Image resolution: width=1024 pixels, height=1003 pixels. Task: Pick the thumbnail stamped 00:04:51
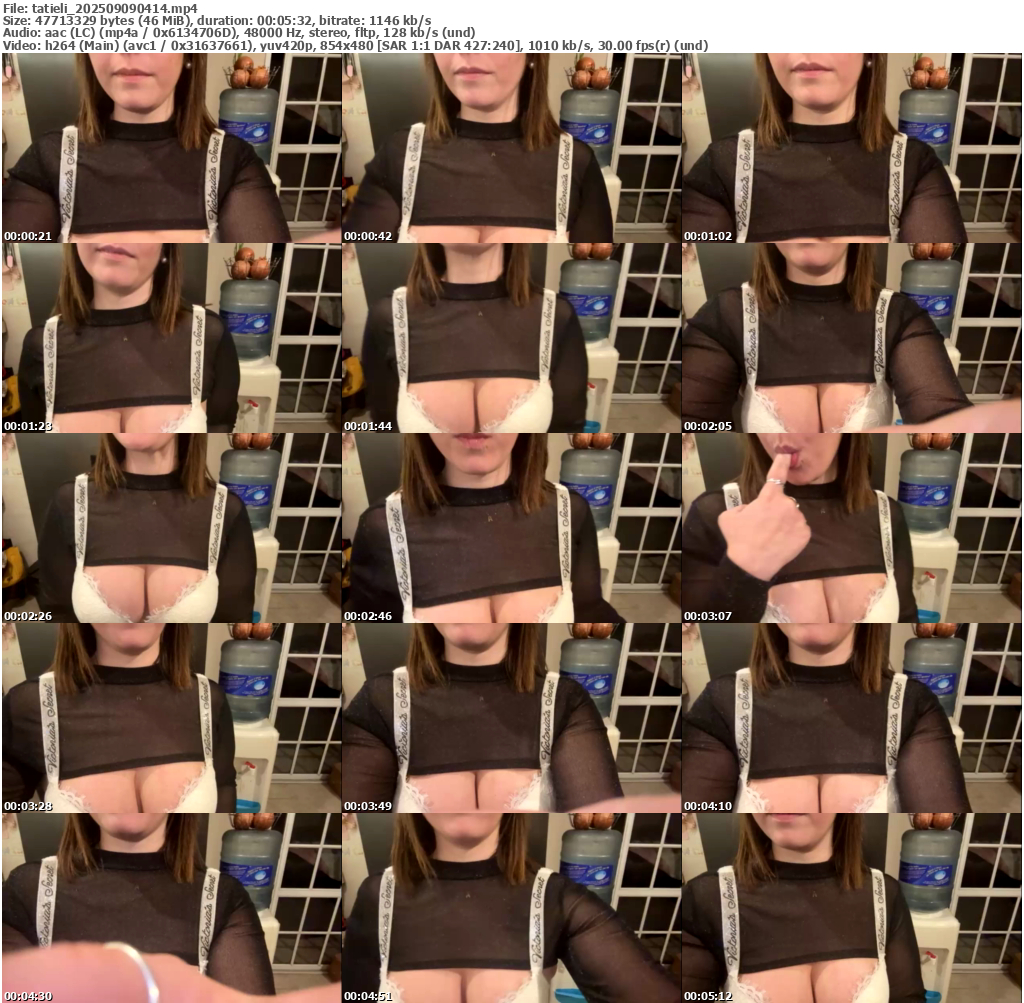point(511,908)
